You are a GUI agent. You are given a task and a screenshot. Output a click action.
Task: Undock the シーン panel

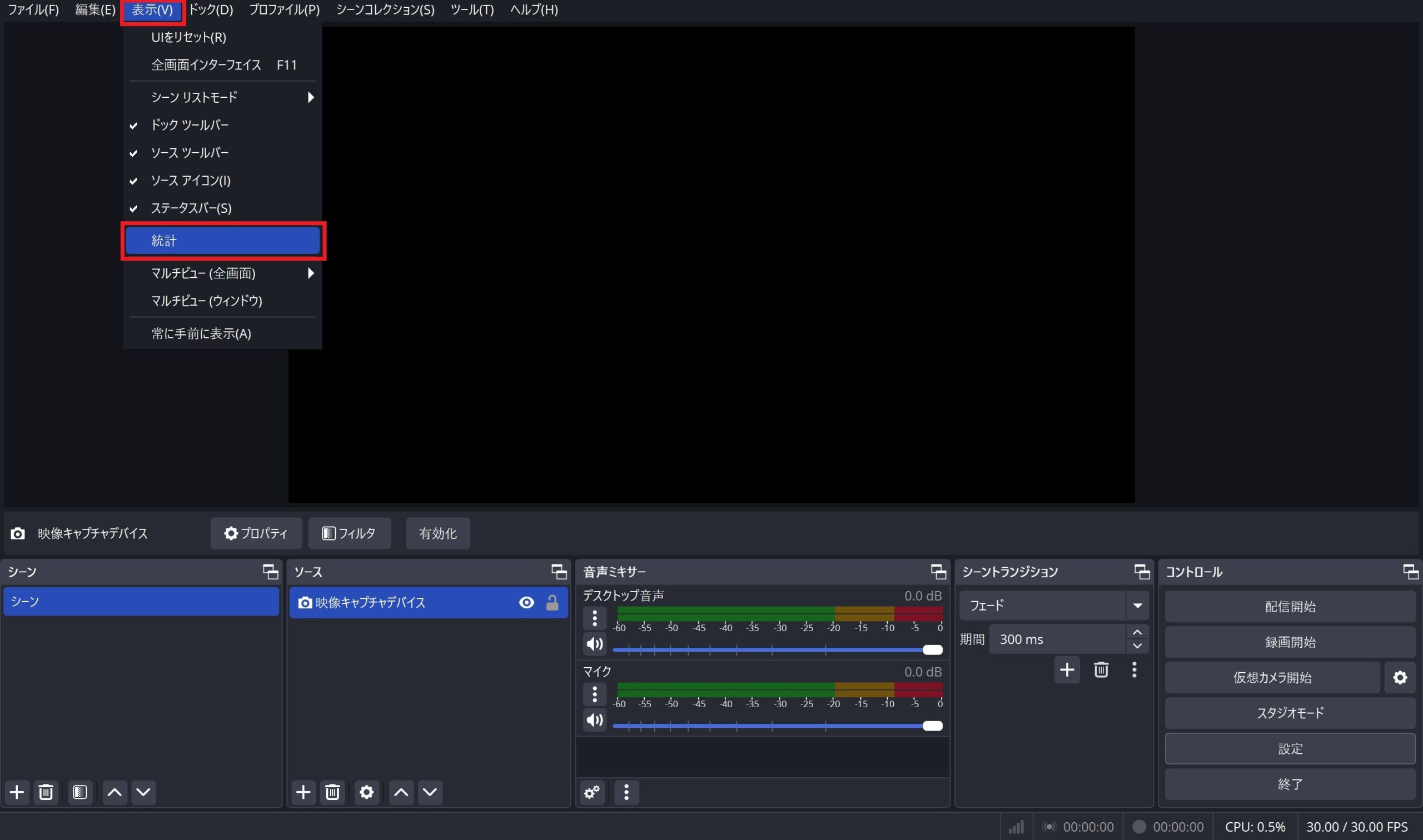271,572
